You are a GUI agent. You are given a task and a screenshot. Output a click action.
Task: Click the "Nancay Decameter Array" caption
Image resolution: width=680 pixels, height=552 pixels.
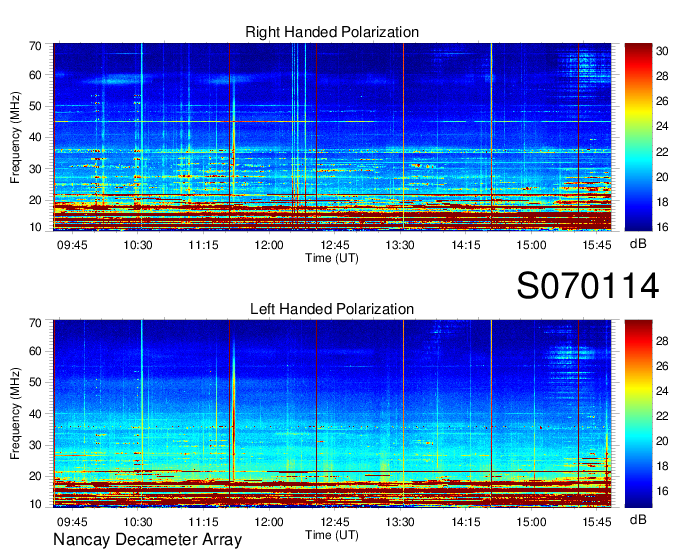147,540
